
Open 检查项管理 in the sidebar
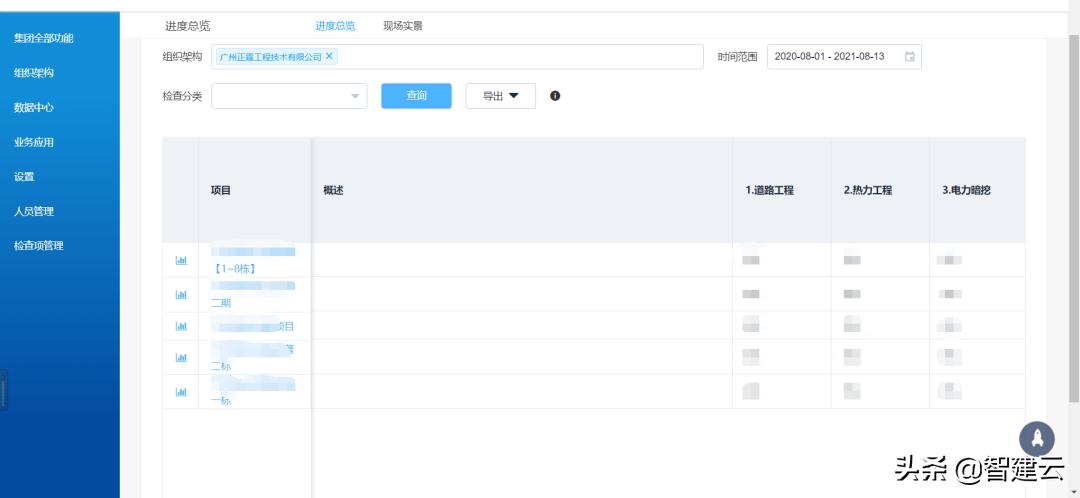pyautogui.click(x=39, y=245)
